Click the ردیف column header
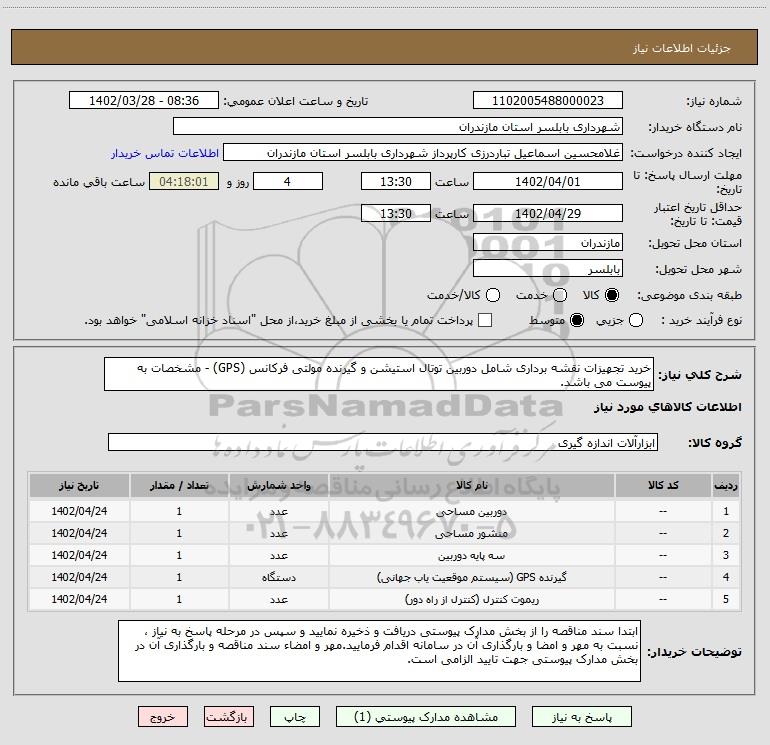 tap(726, 485)
